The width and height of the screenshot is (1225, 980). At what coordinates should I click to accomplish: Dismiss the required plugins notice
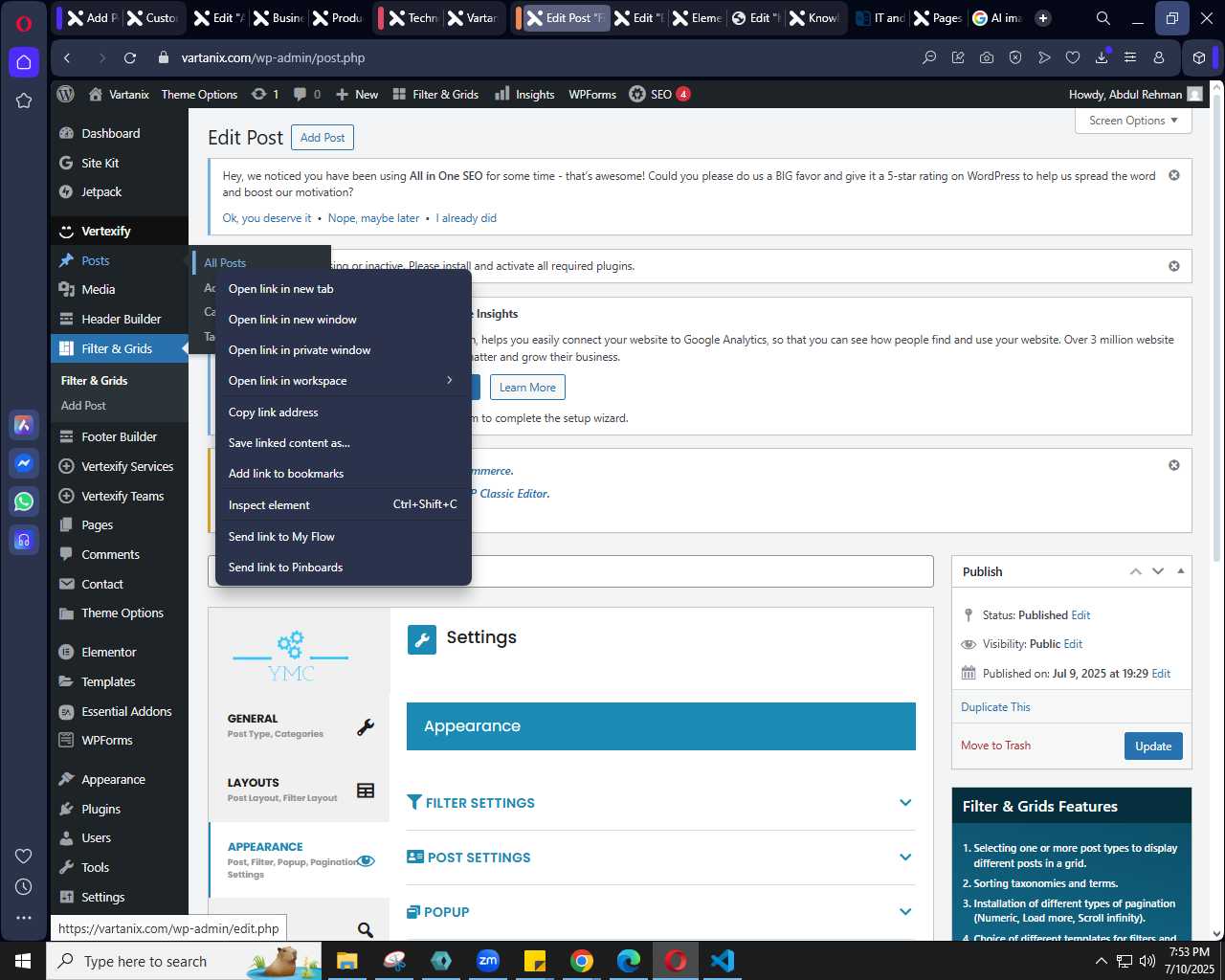tap(1174, 266)
